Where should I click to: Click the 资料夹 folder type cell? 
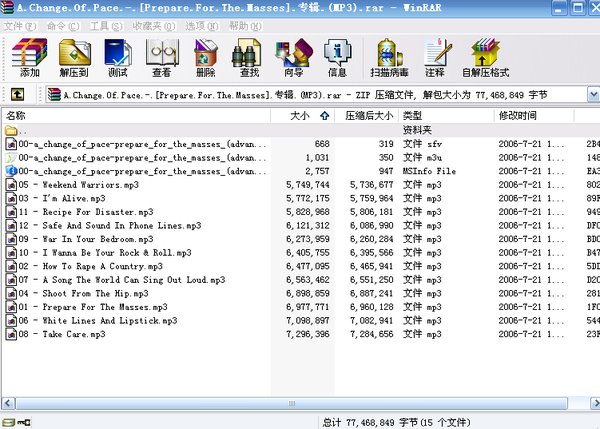tap(417, 130)
